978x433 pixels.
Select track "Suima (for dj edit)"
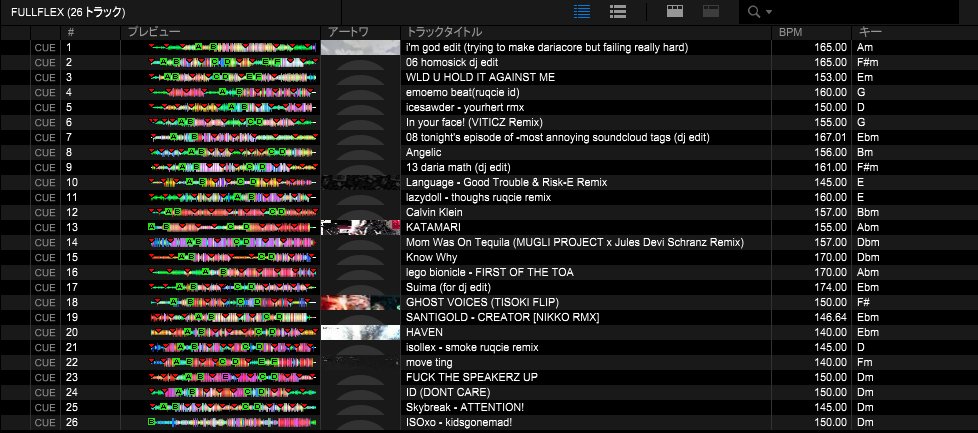[448, 287]
